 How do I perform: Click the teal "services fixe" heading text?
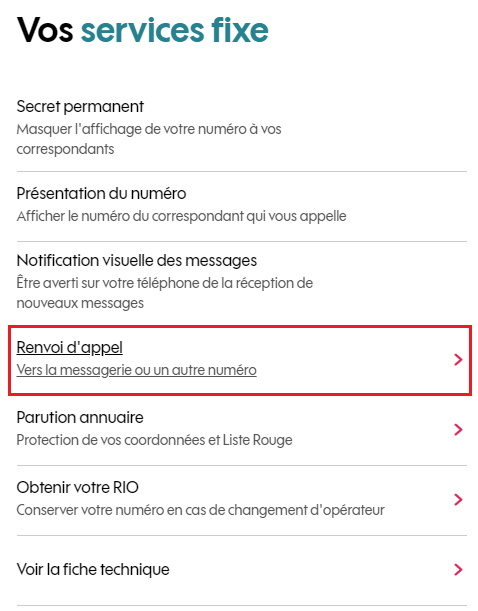175,30
